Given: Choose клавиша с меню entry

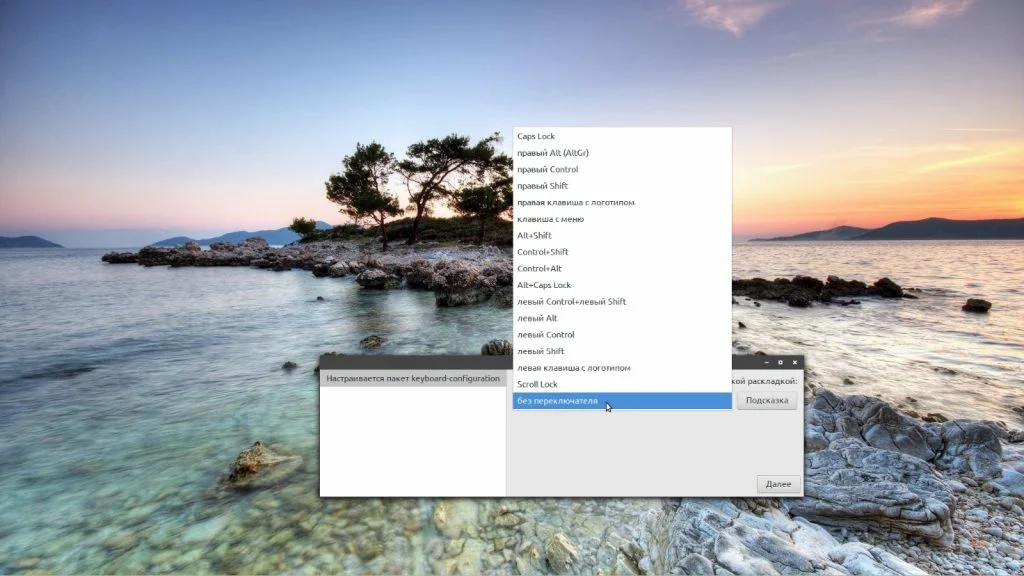Looking at the screenshot, I should (551, 219).
